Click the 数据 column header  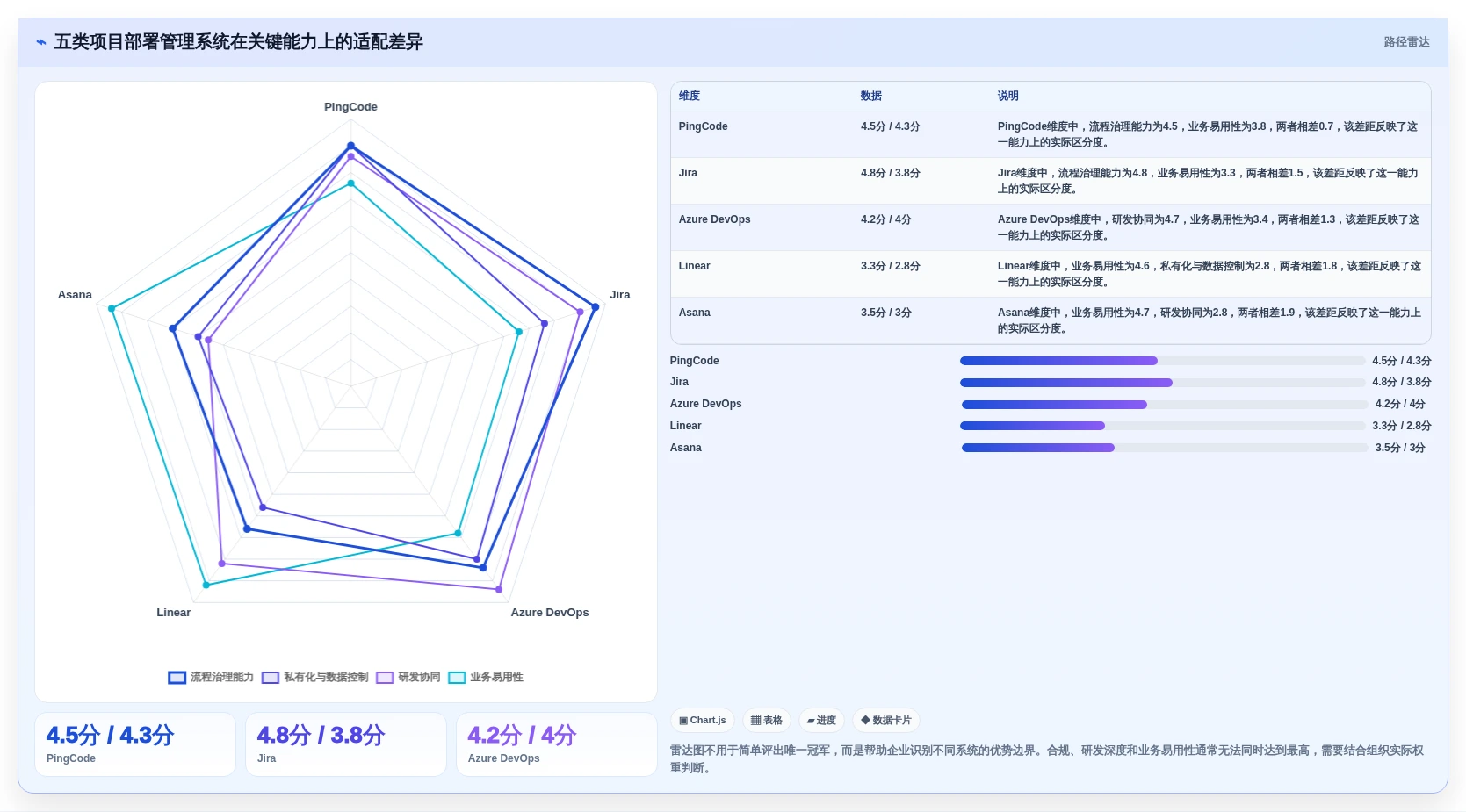tap(871, 96)
